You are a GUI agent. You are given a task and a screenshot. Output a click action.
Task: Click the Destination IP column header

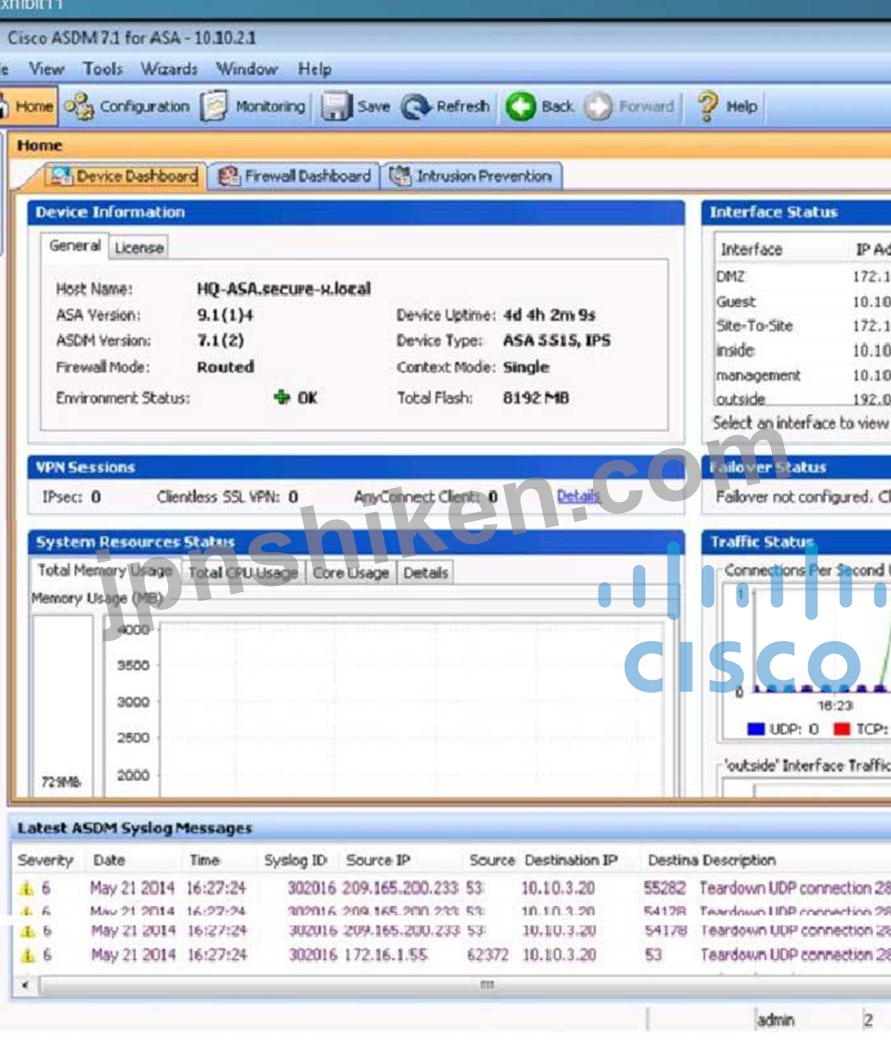click(x=571, y=860)
